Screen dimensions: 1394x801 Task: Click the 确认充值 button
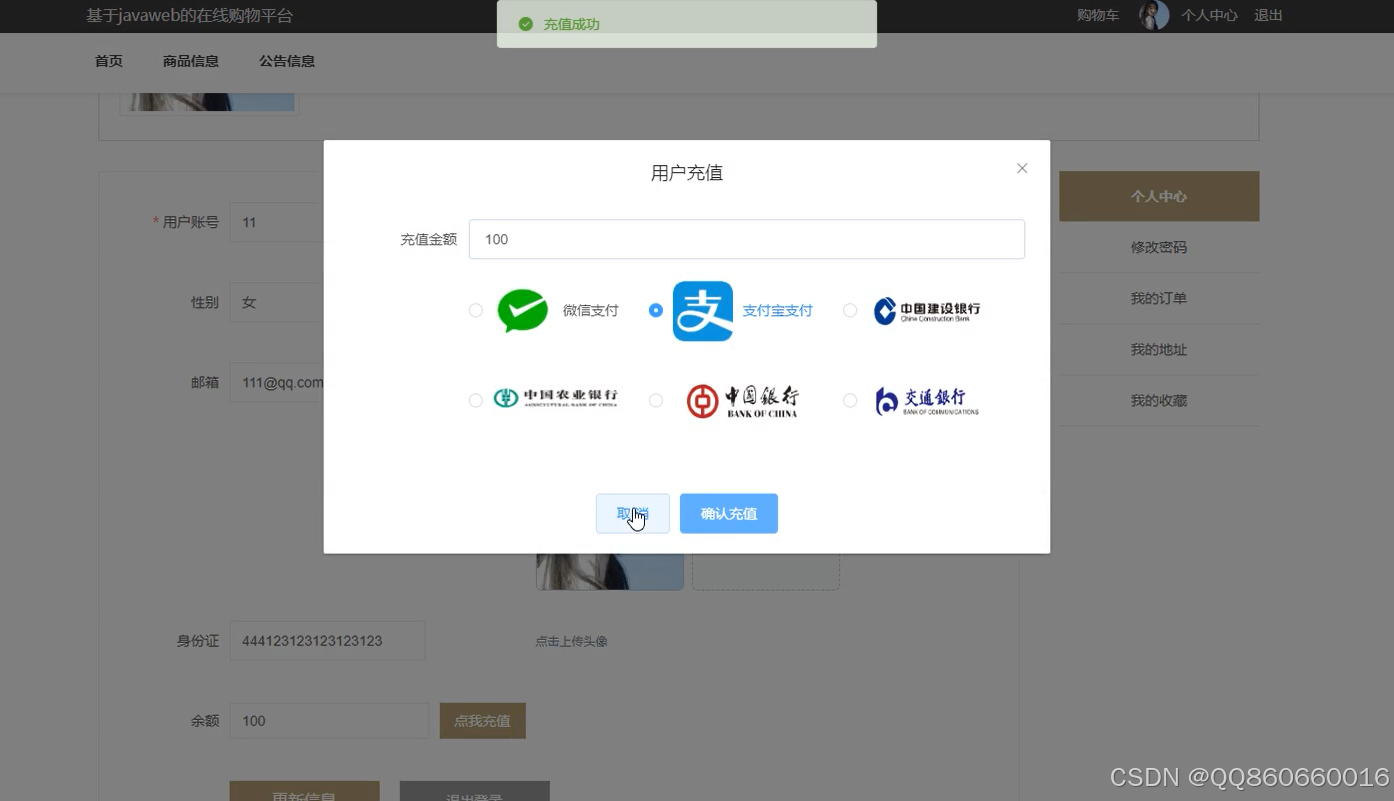(729, 513)
